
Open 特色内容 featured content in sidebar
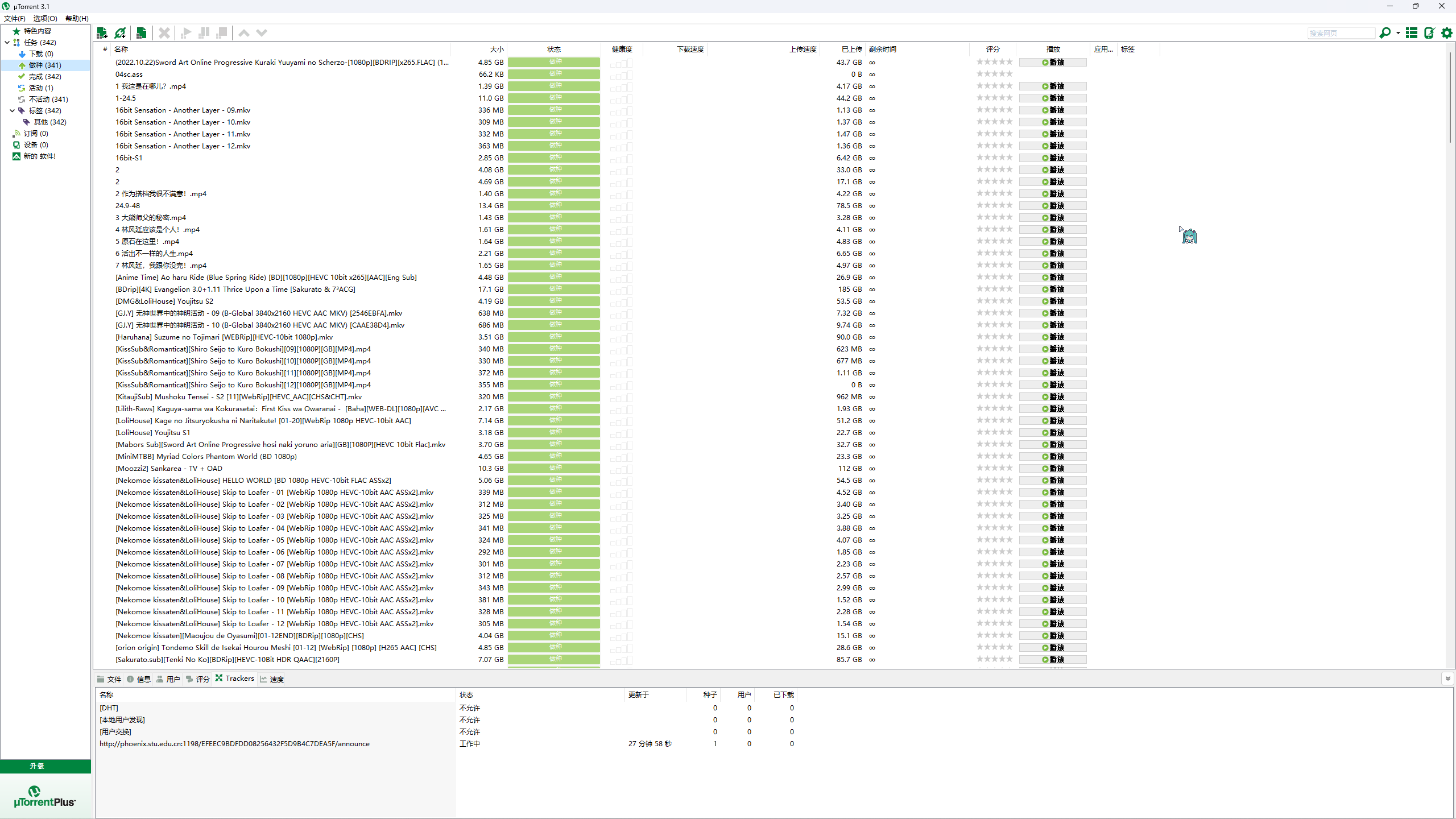tap(37, 31)
